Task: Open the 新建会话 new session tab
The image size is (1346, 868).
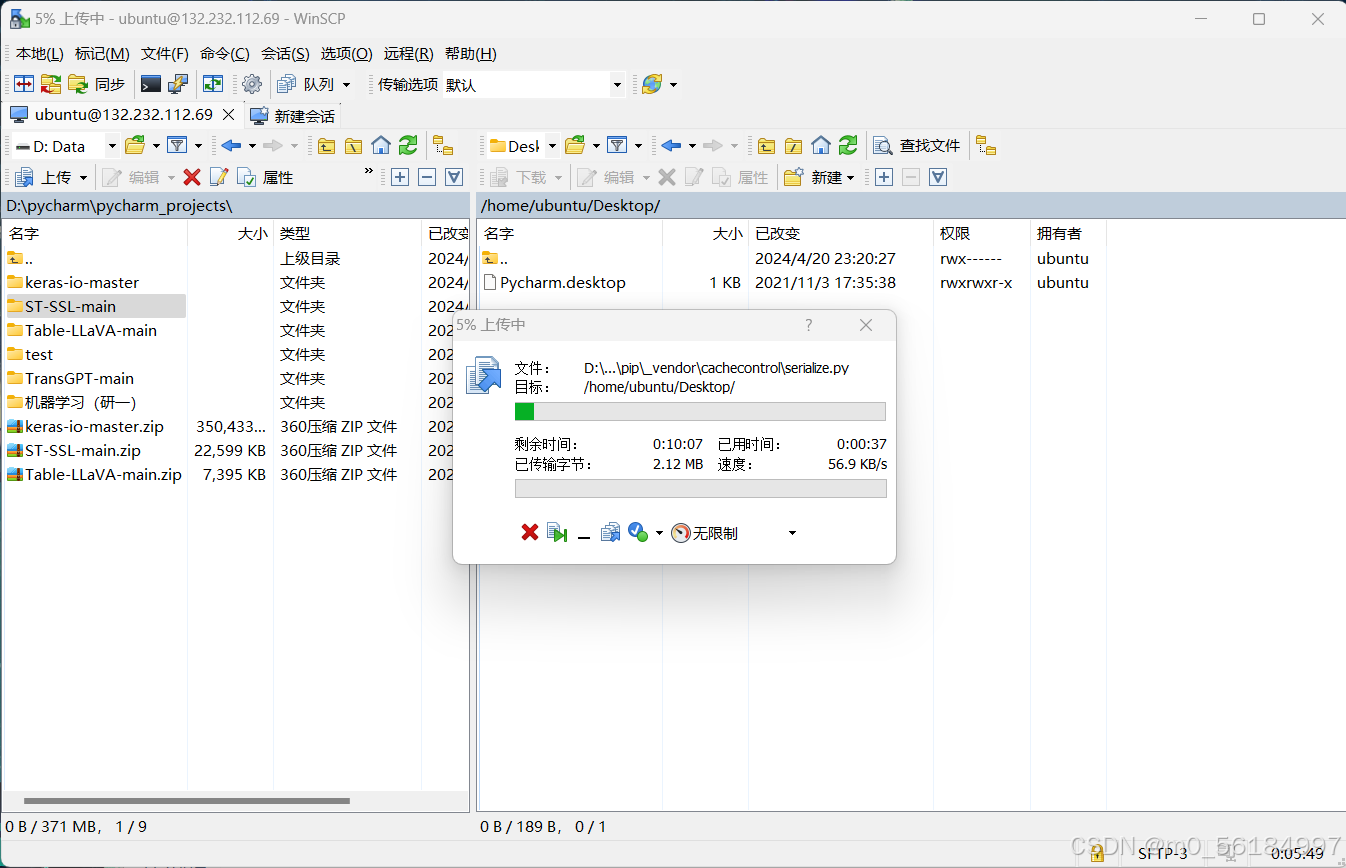Action: (x=292, y=116)
